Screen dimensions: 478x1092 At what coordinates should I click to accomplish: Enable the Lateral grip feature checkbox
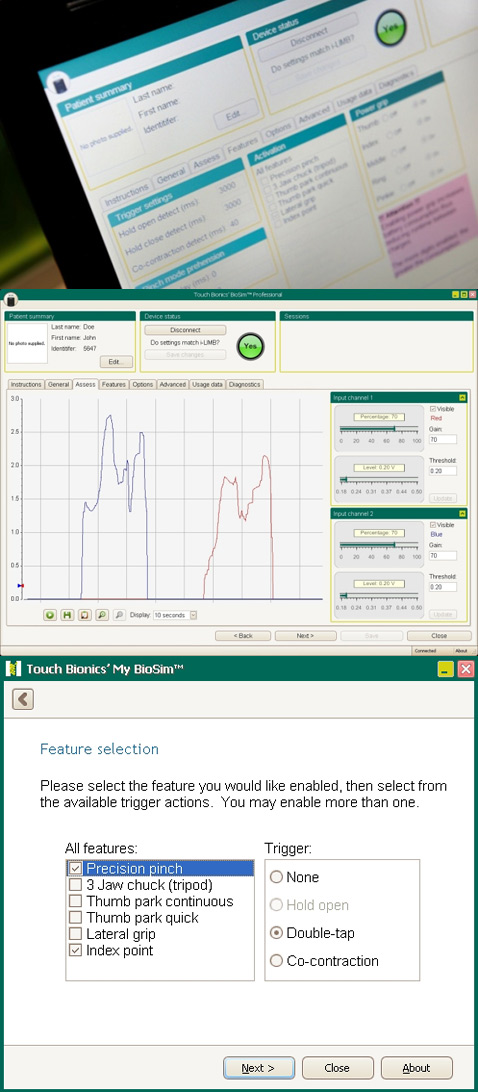[x=75, y=934]
